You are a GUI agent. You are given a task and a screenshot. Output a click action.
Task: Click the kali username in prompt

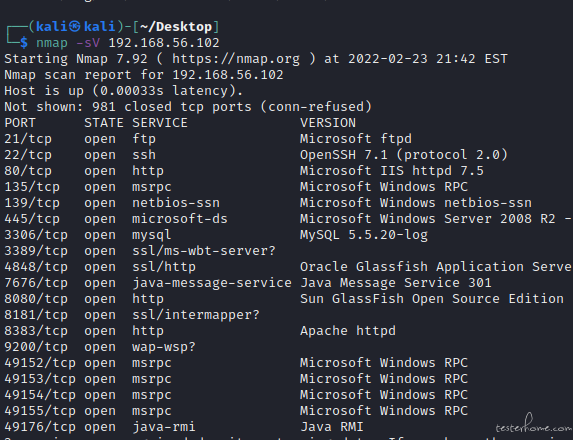[52, 27]
